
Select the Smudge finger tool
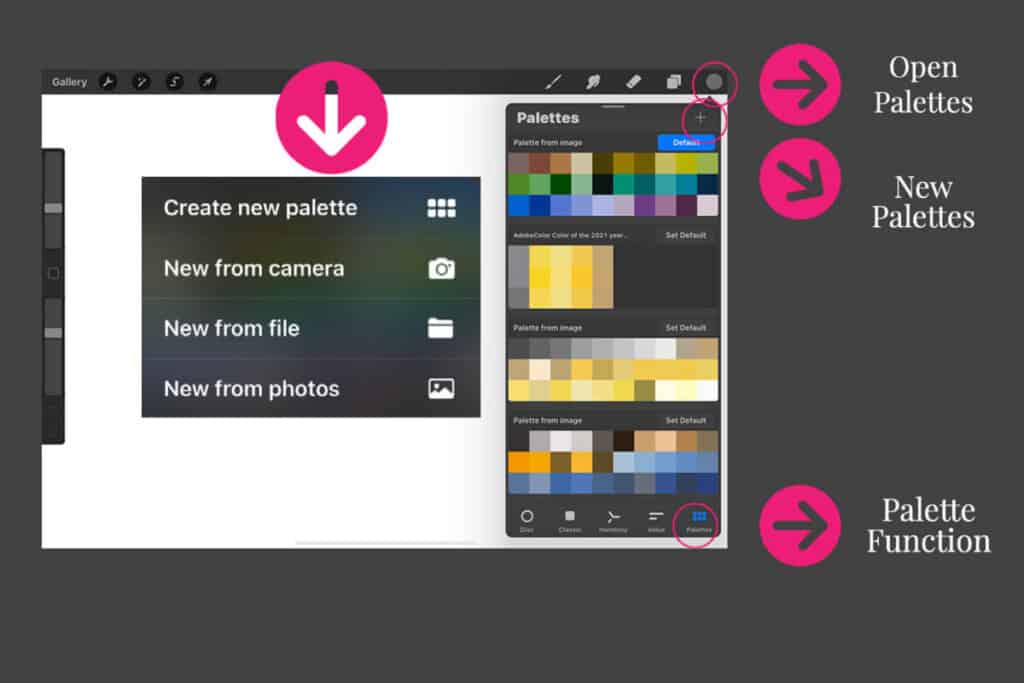592,82
